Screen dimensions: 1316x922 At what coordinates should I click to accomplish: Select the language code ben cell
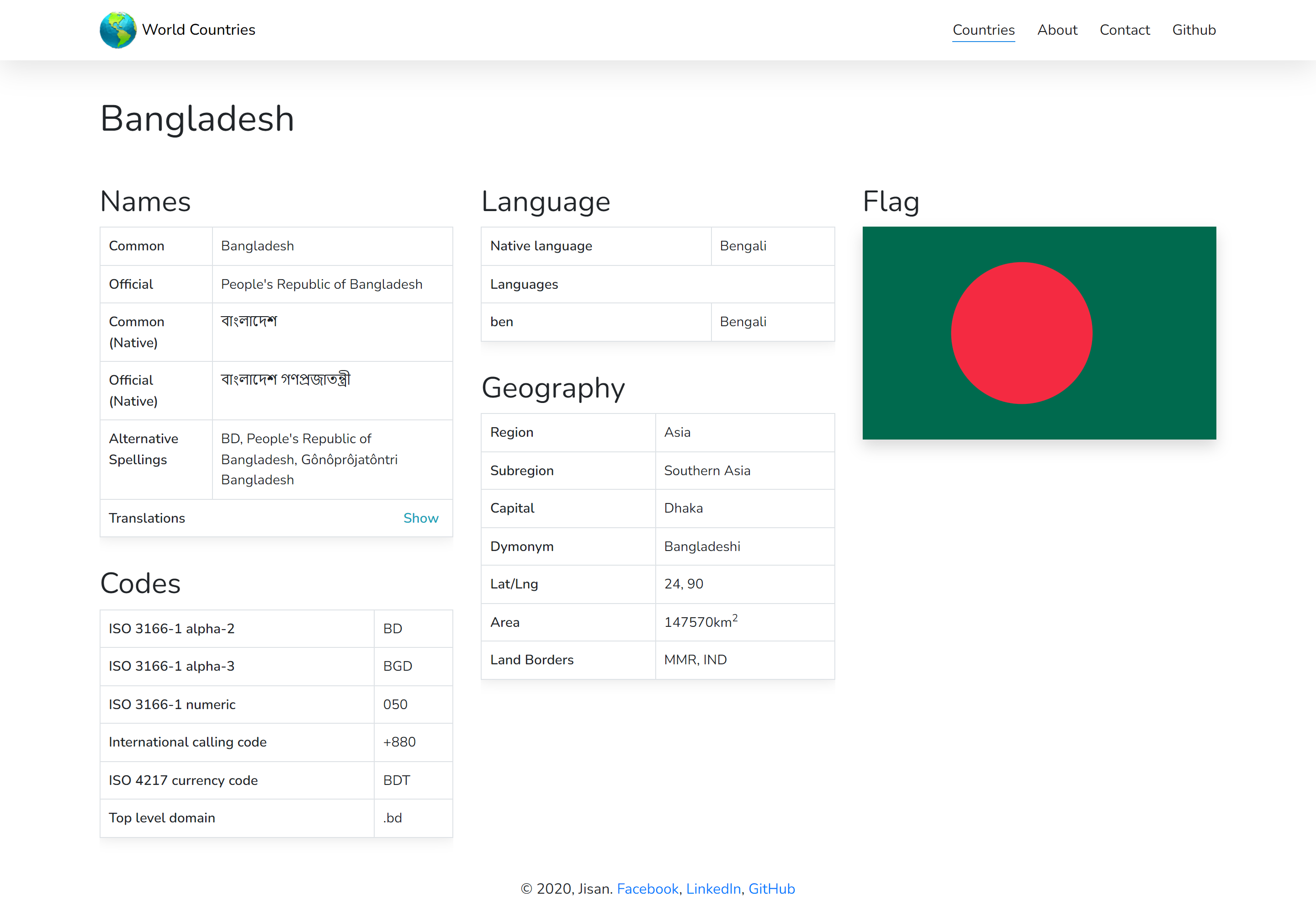coord(502,322)
